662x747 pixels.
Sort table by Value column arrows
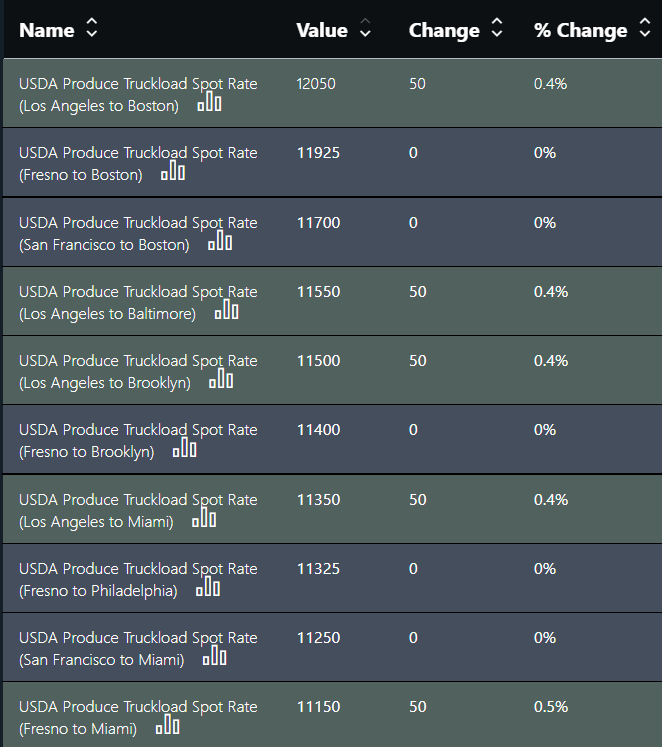point(365,28)
